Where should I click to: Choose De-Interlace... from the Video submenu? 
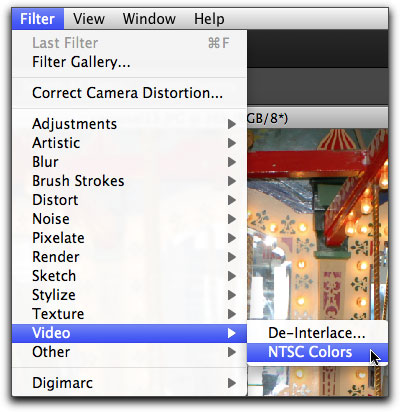[x=317, y=333]
